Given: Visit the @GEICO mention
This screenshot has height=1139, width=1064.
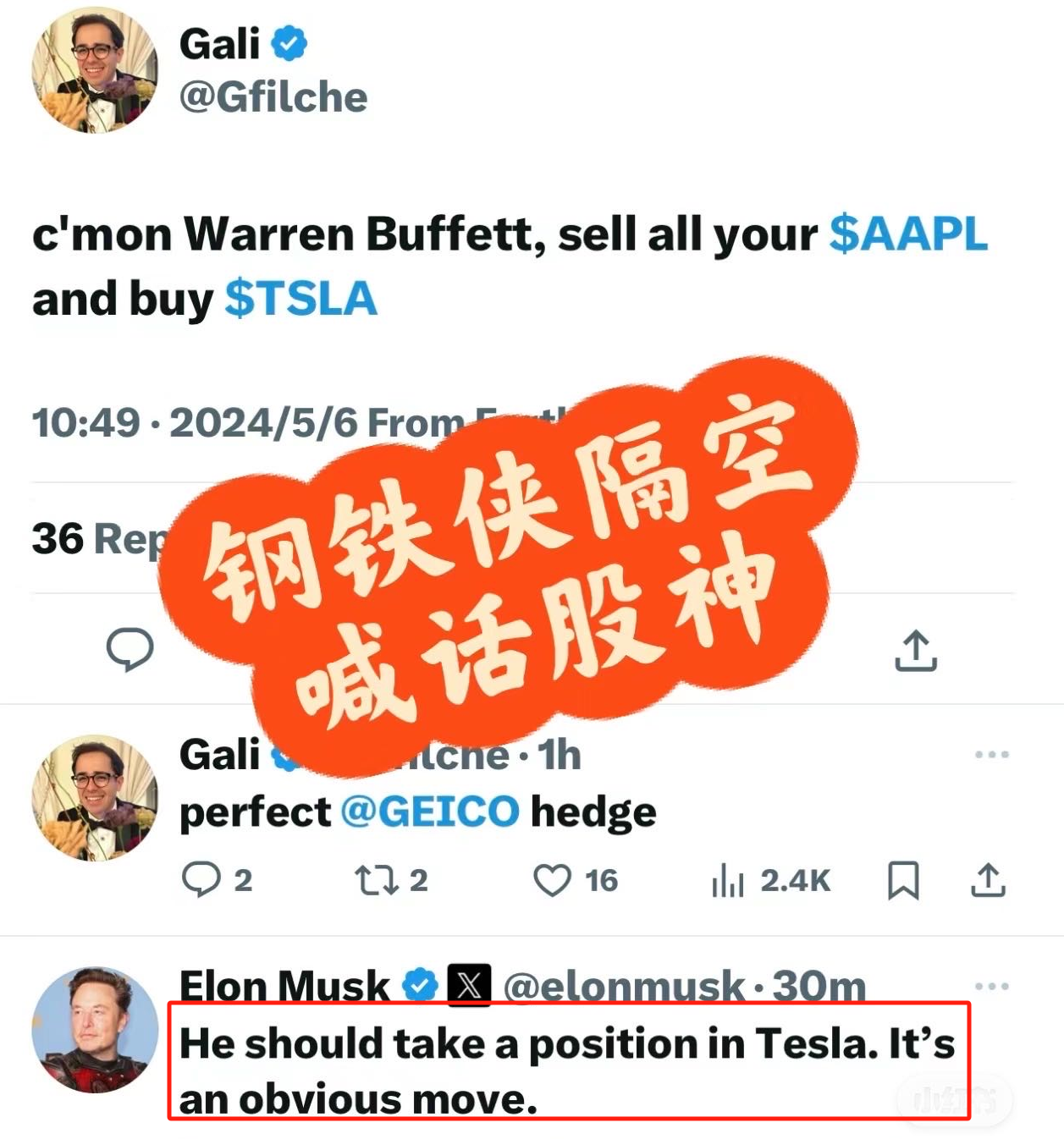Looking at the screenshot, I should tap(430, 812).
